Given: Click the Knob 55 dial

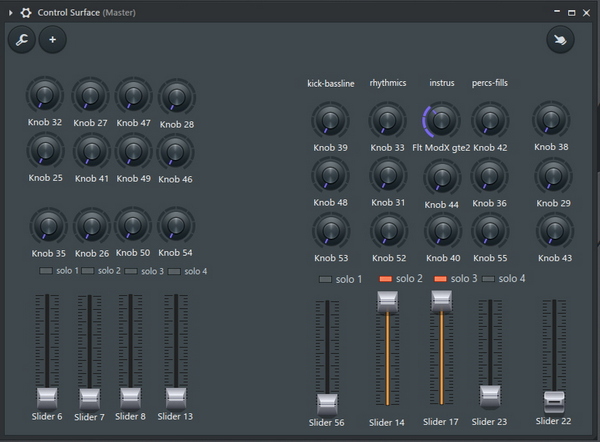Looking at the screenshot, I should pyautogui.click(x=490, y=231).
